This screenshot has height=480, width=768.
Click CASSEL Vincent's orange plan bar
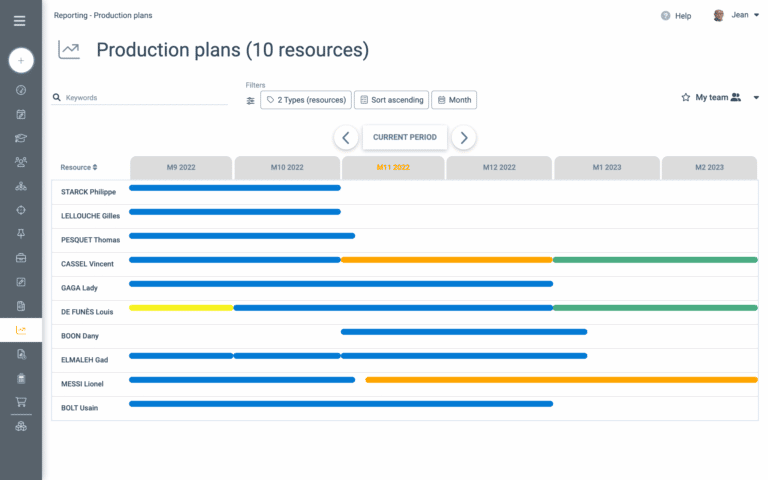(x=447, y=260)
